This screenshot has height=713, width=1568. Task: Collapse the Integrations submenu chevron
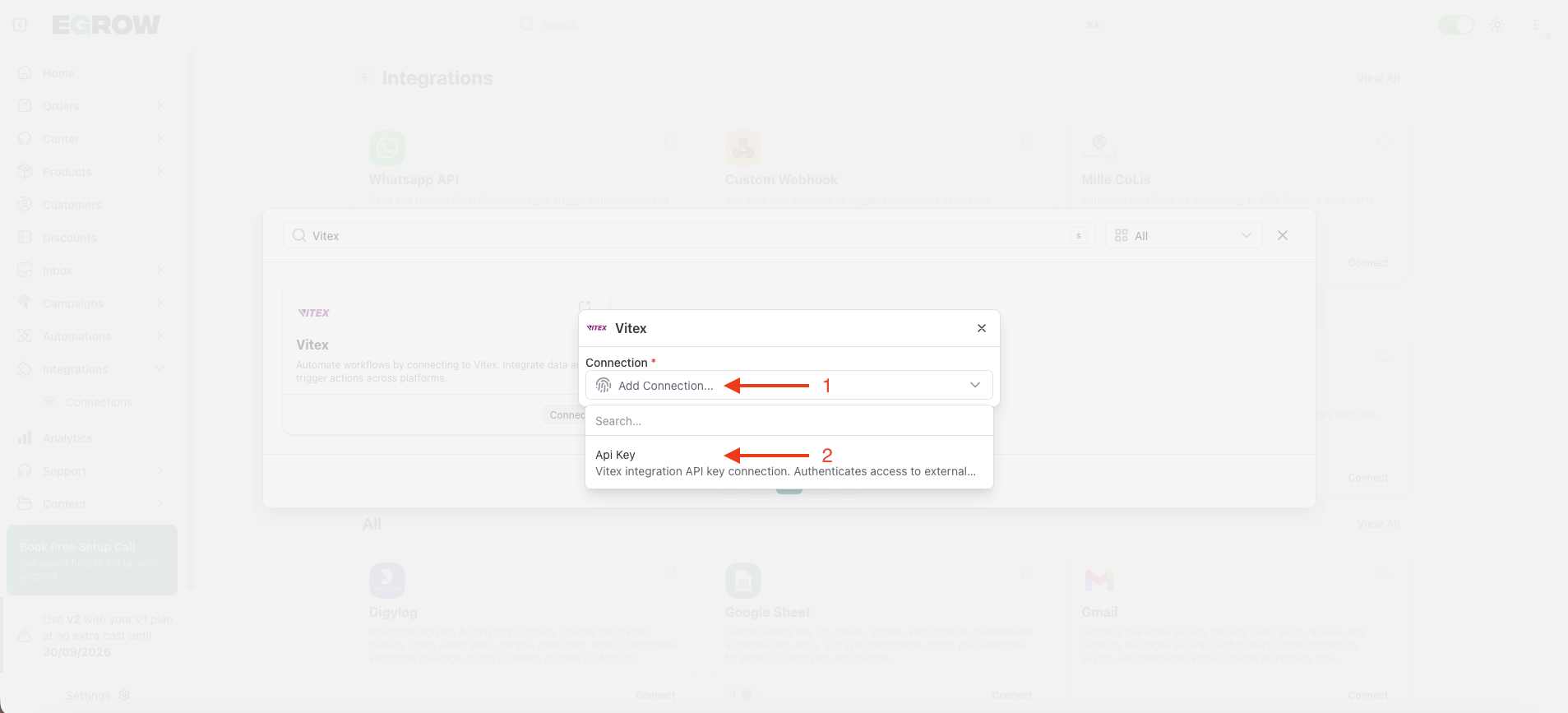160,369
